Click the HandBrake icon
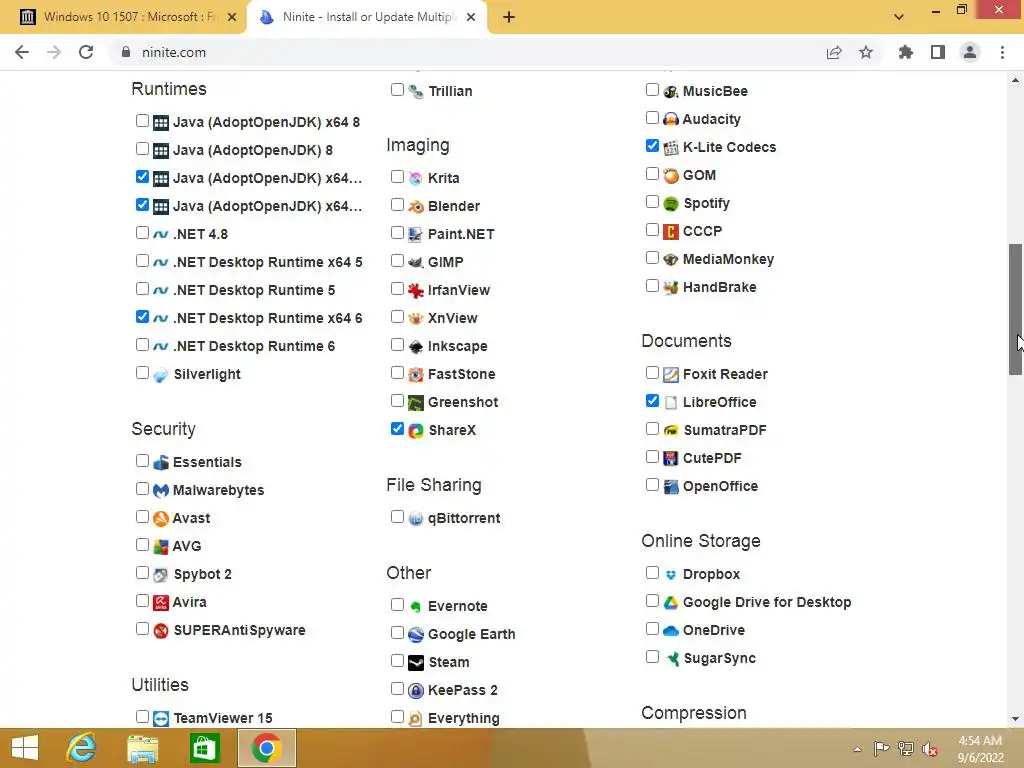 (x=671, y=288)
